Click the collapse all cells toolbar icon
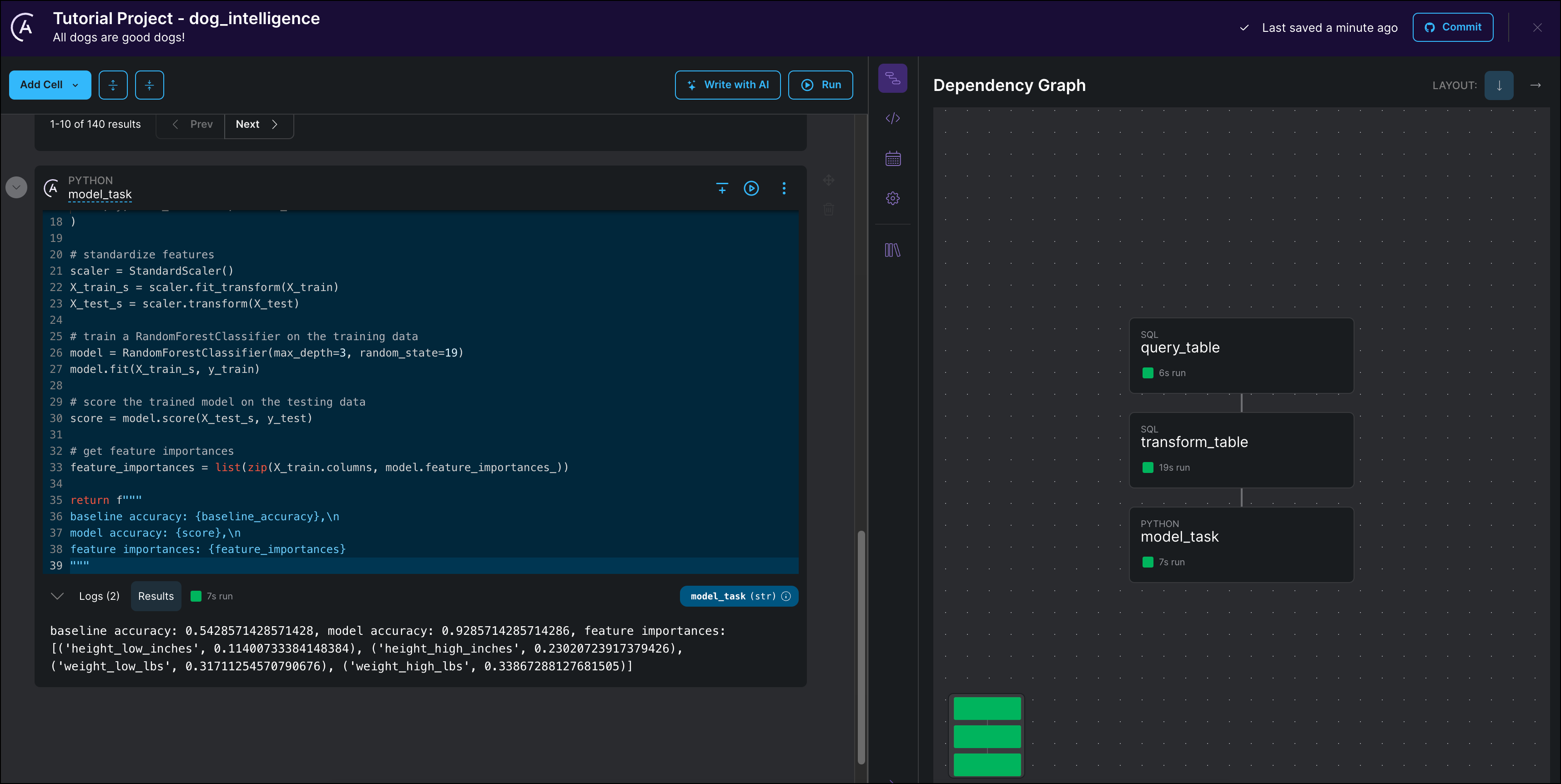The height and width of the screenshot is (784, 1561). [x=149, y=85]
